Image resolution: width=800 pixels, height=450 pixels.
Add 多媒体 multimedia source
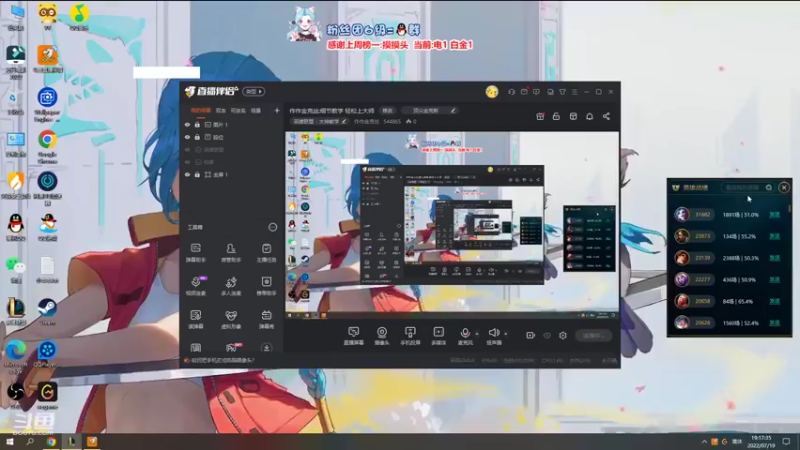coord(438,336)
